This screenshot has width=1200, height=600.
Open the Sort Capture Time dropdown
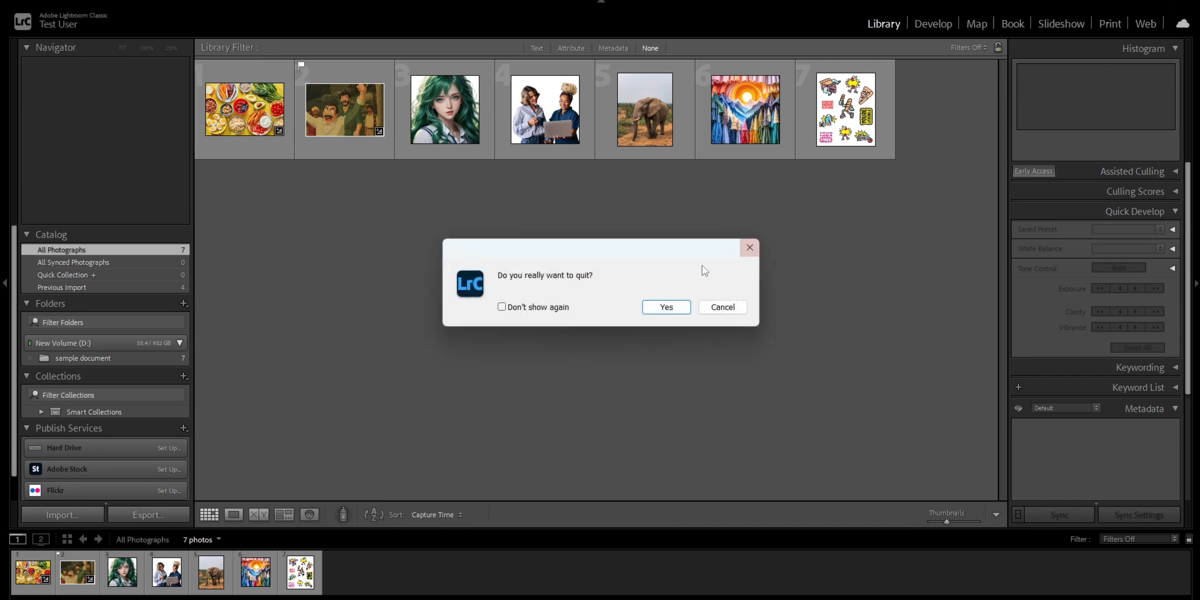[x=436, y=514]
